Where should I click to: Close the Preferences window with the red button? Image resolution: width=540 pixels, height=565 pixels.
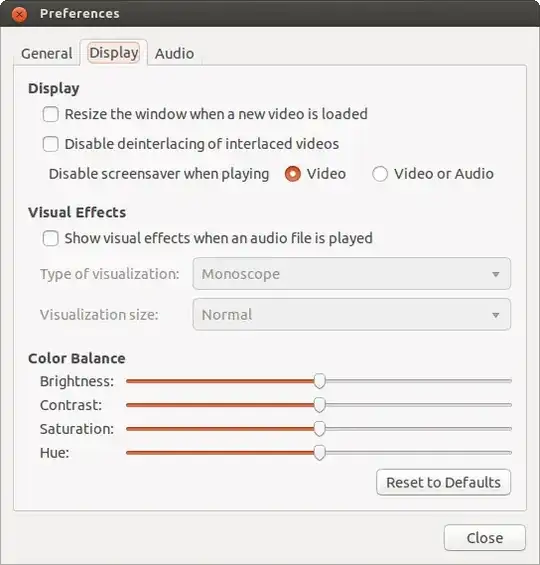(19, 14)
